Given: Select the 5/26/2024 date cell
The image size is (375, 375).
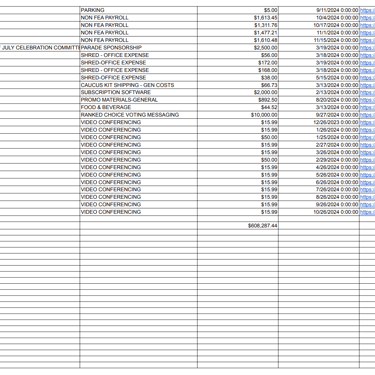Looking at the screenshot, I should tap(319, 175).
